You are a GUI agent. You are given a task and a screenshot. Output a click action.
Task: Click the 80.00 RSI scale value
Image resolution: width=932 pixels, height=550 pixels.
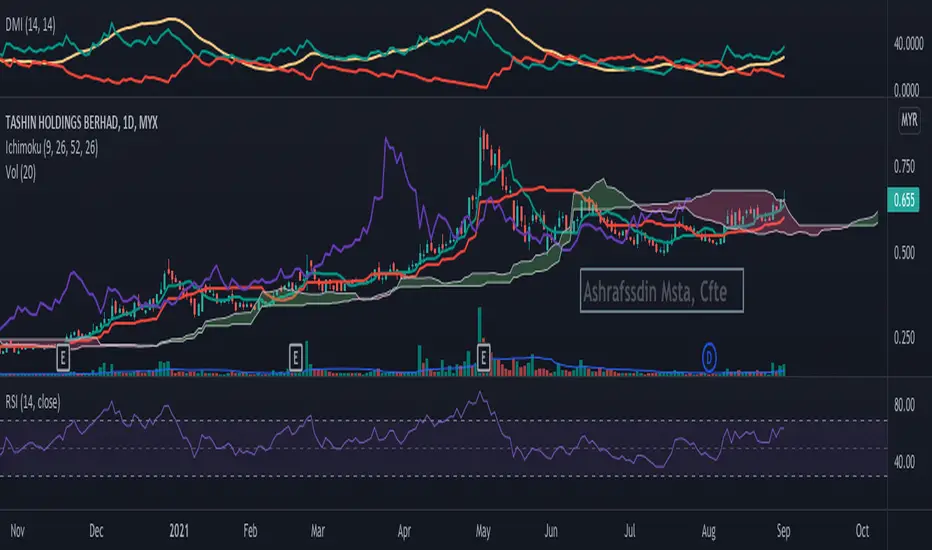tap(904, 405)
